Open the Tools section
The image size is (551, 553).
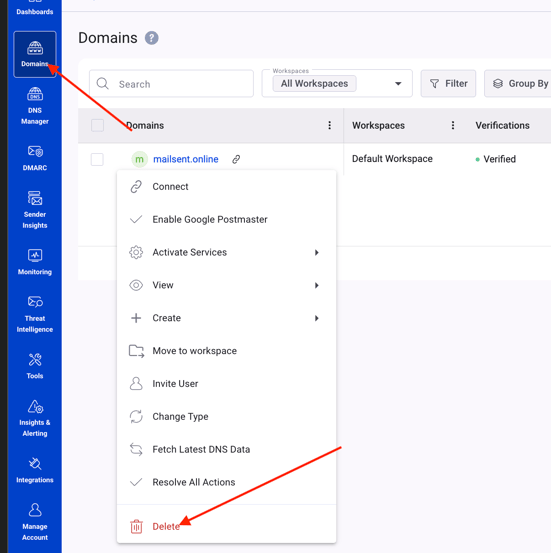click(35, 366)
